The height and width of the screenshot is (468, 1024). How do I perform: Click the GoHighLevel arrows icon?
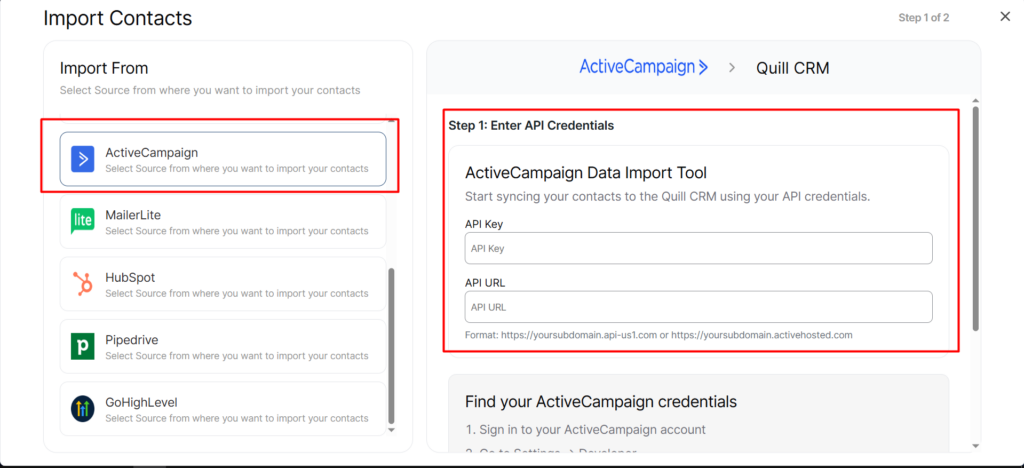pos(83,408)
